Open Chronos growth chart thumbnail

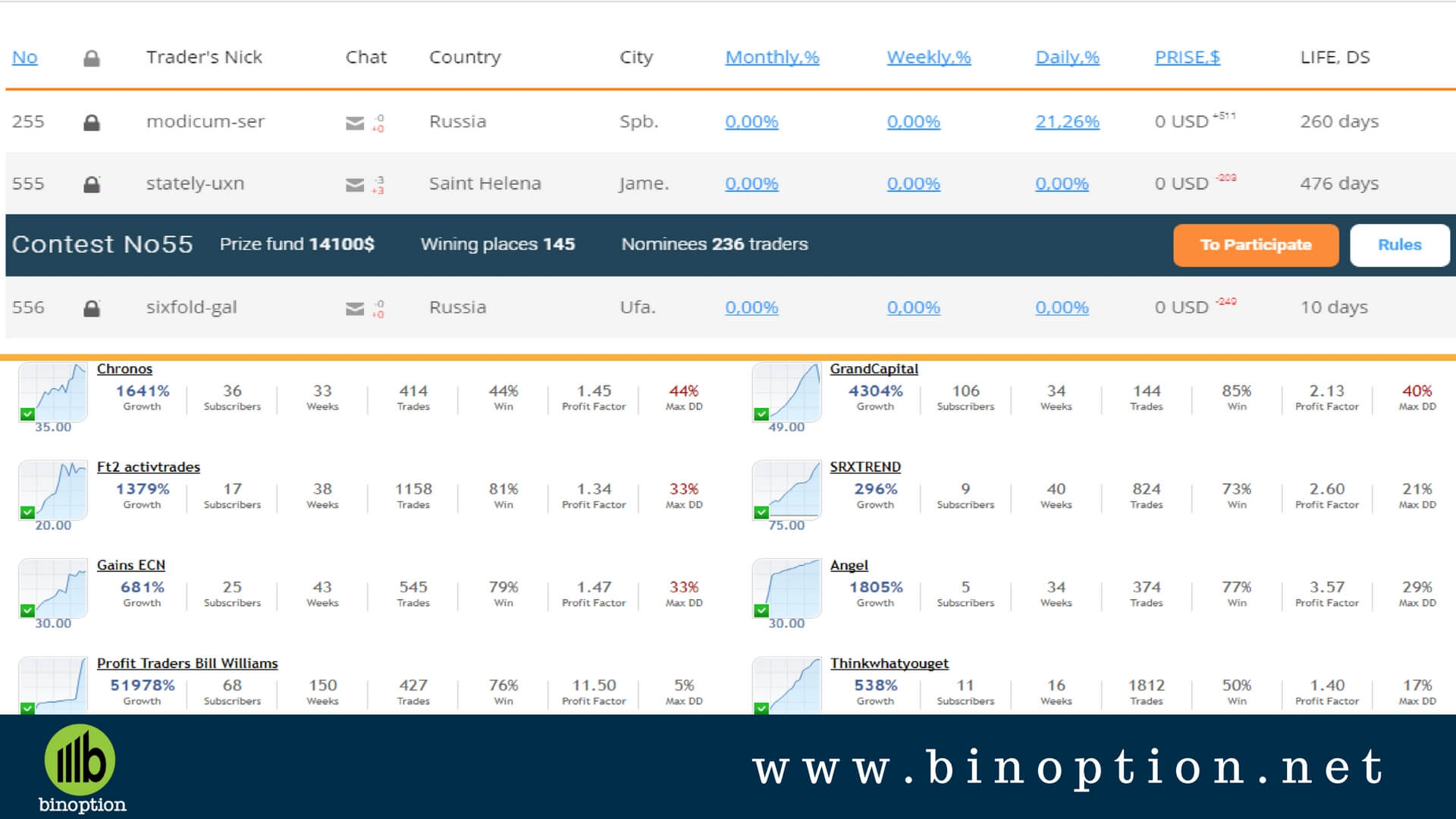pos(53,391)
